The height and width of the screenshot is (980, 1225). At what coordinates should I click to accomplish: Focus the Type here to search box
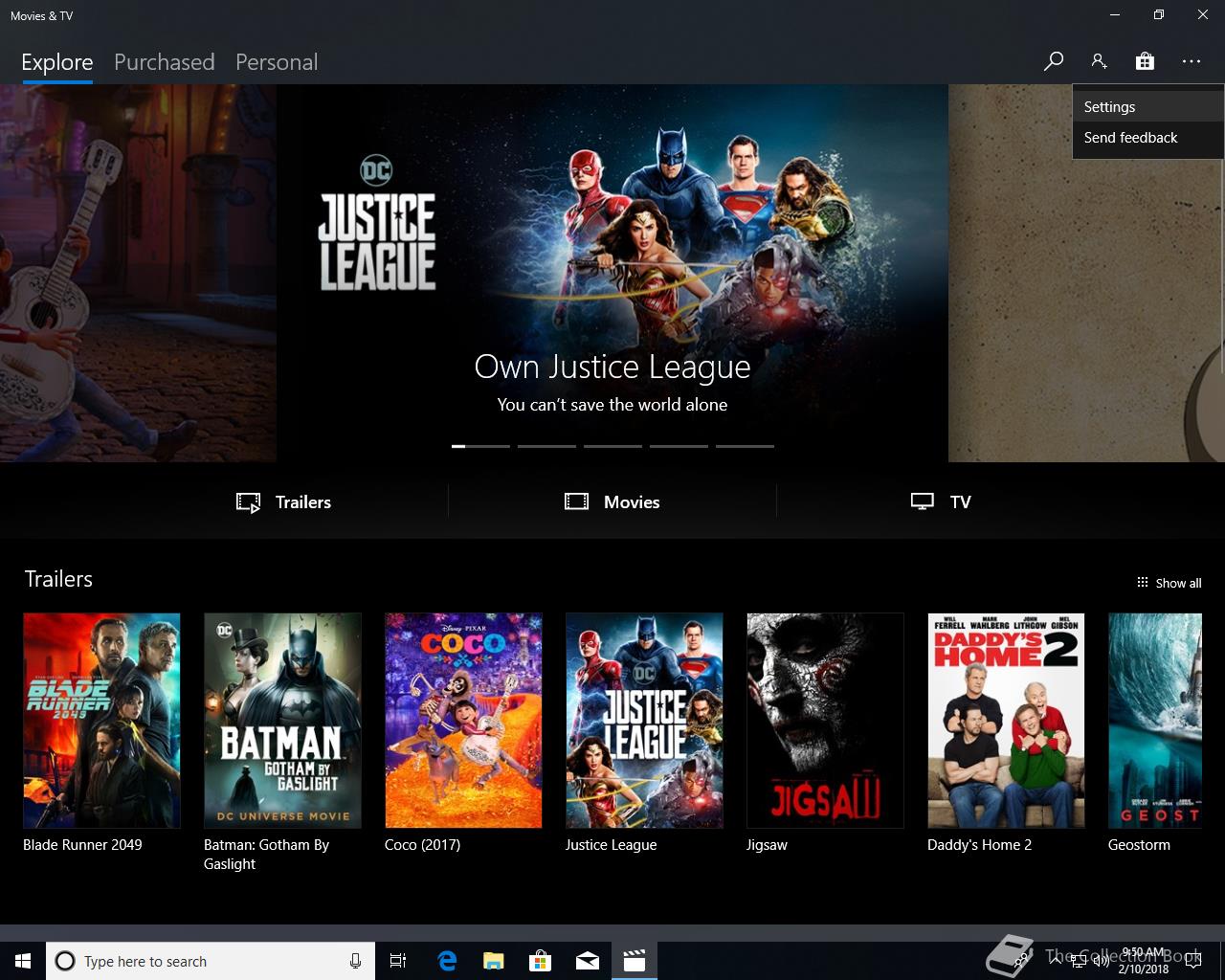(209, 961)
